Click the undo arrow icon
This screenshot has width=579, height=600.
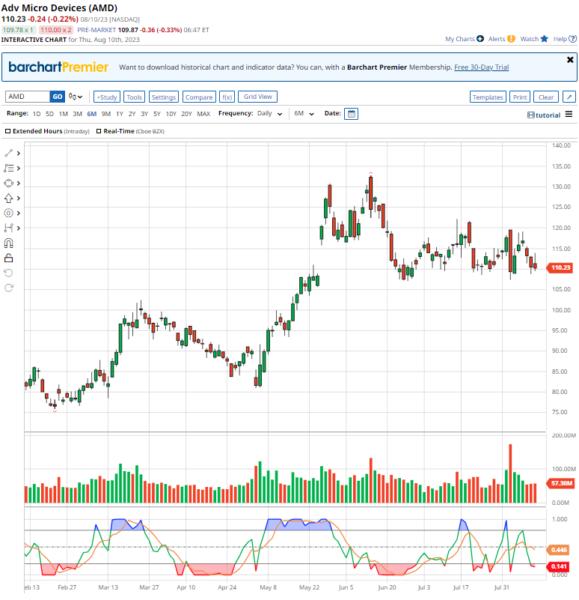click(x=8, y=273)
